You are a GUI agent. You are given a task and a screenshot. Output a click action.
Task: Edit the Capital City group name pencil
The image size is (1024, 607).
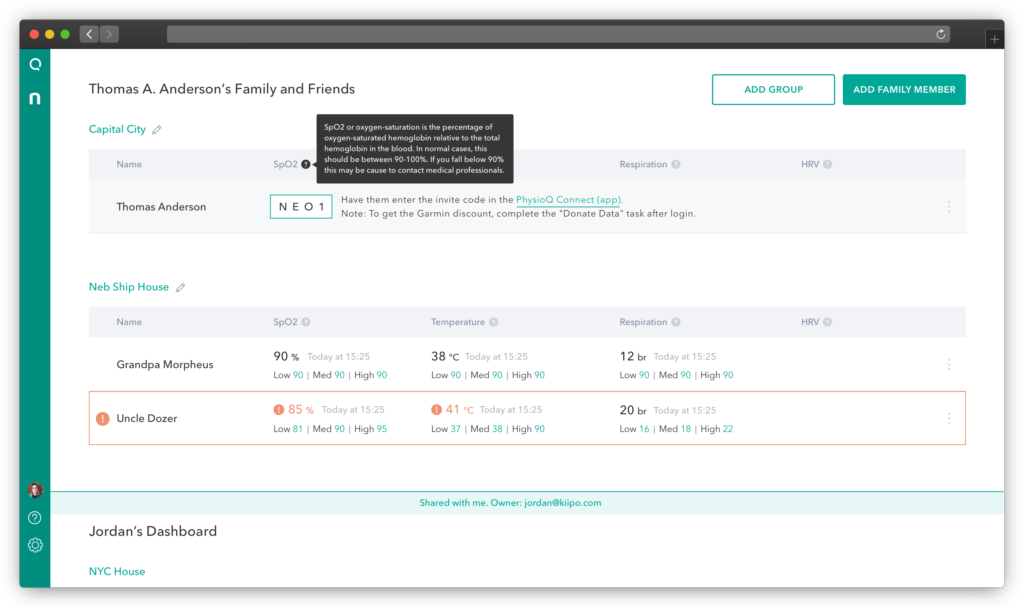coord(157,129)
